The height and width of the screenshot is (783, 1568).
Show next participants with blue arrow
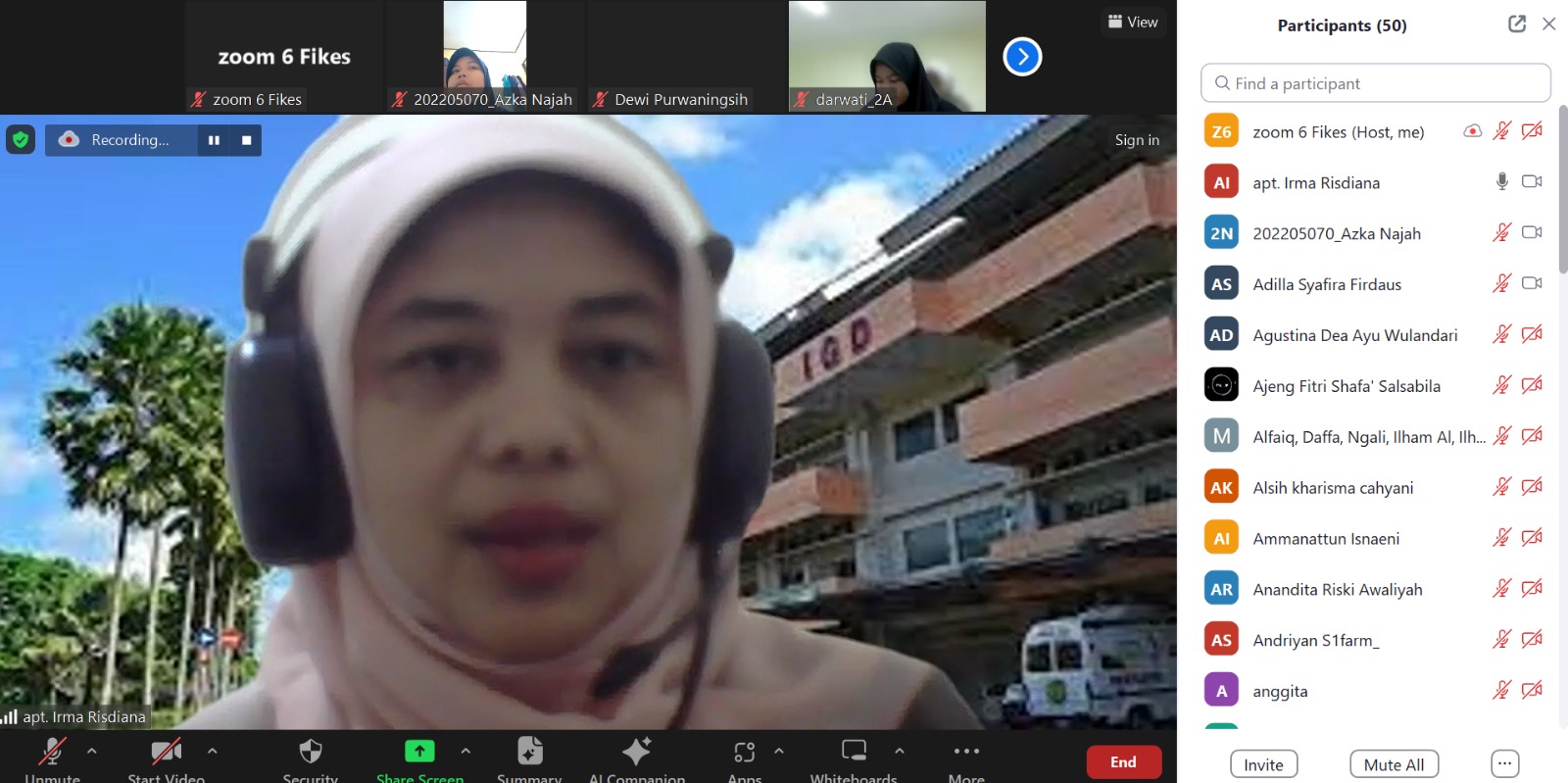pyautogui.click(x=1022, y=57)
